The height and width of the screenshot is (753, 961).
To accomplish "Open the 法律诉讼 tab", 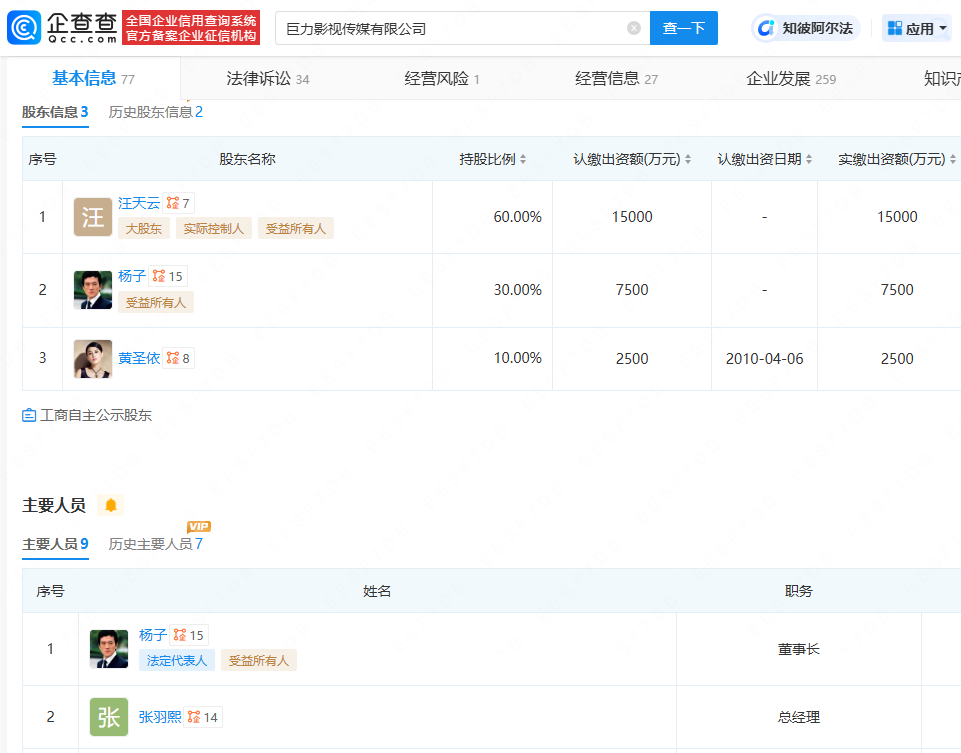I will pos(267,78).
